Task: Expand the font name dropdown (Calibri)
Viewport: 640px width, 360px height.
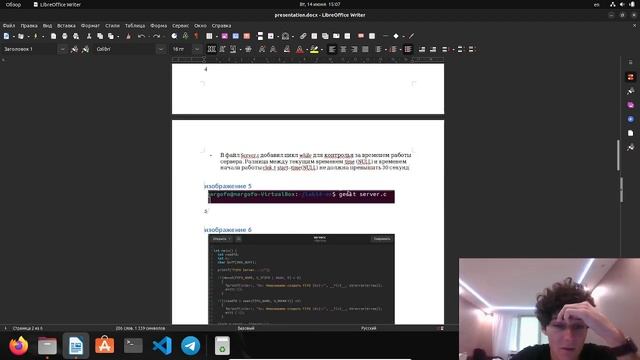Action: 161,49
